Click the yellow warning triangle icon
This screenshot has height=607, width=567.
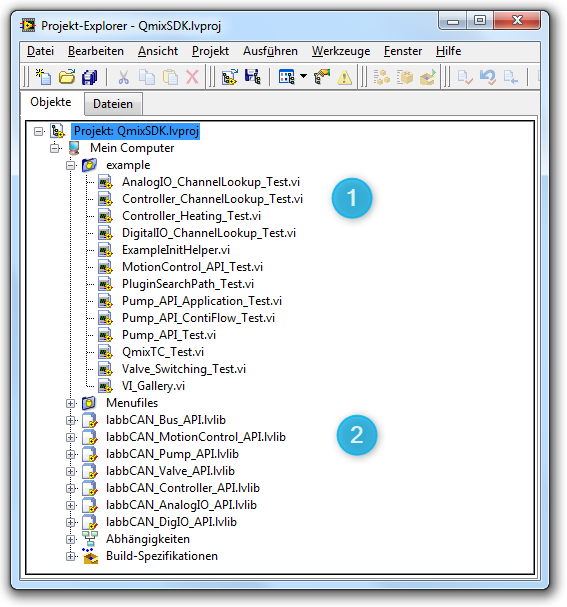pyautogui.click(x=344, y=77)
